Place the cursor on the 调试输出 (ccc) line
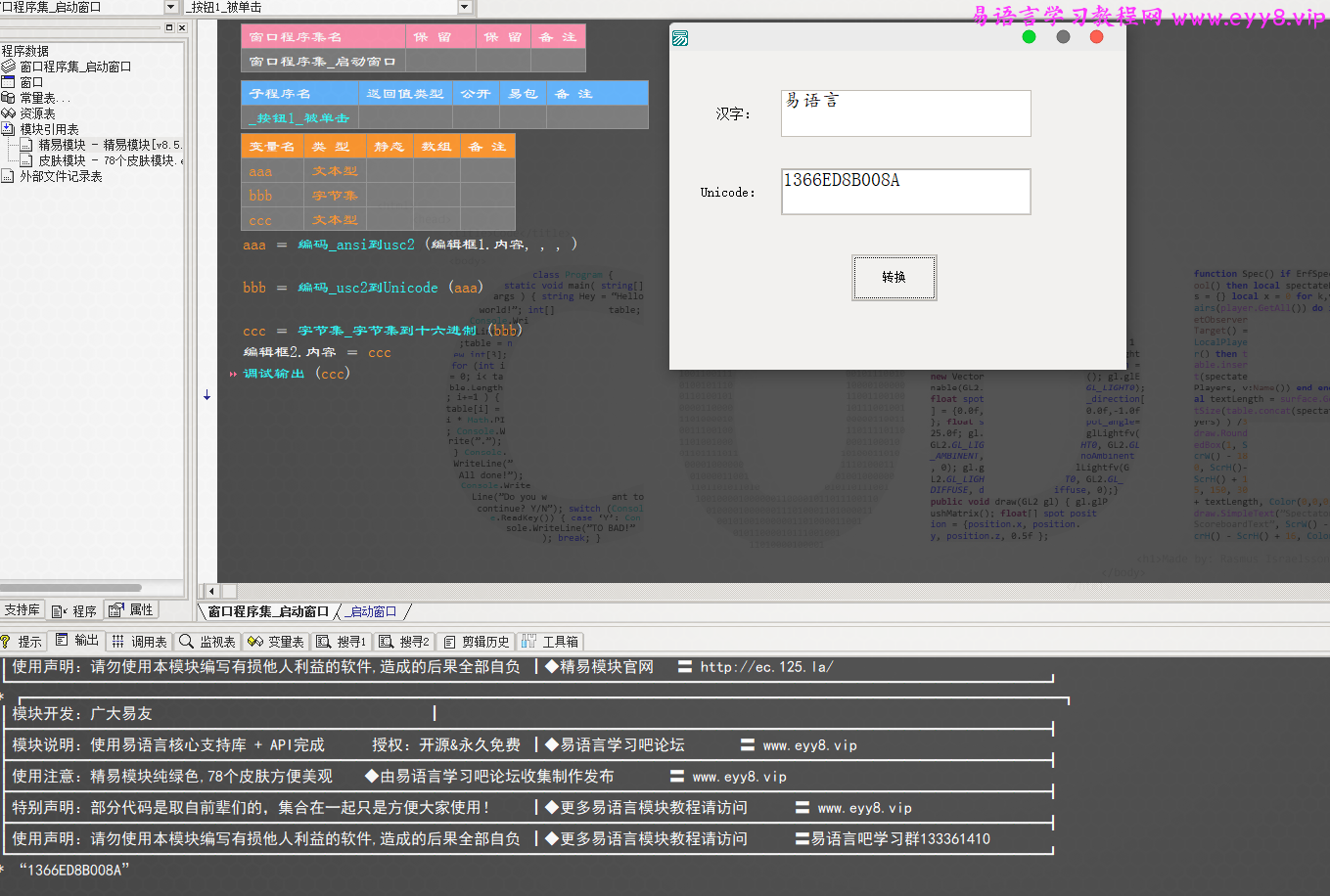 pyautogui.click(x=297, y=374)
